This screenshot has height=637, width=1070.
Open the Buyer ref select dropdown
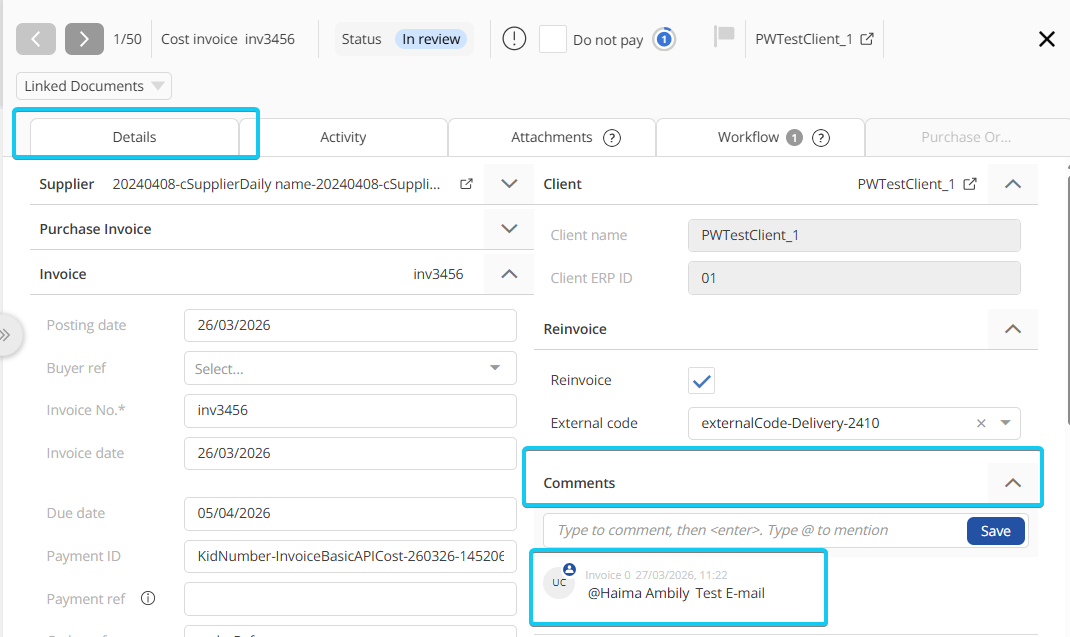(x=350, y=368)
